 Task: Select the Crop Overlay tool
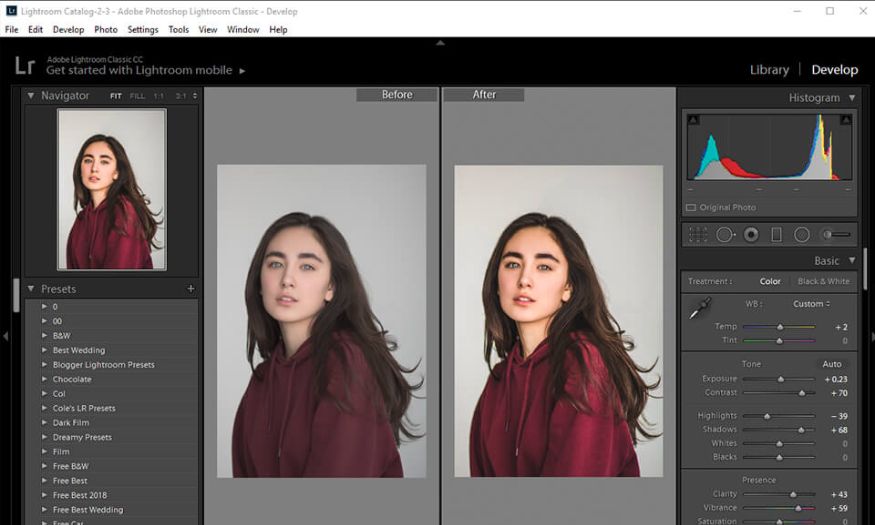698,235
